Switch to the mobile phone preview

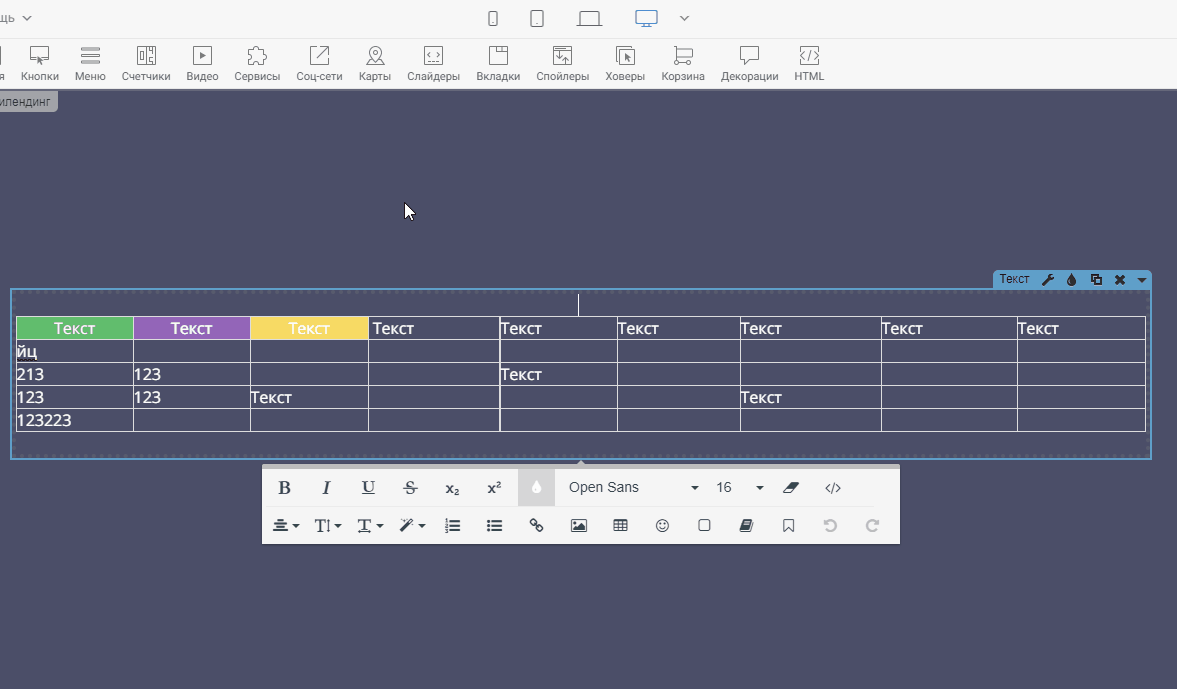click(492, 18)
